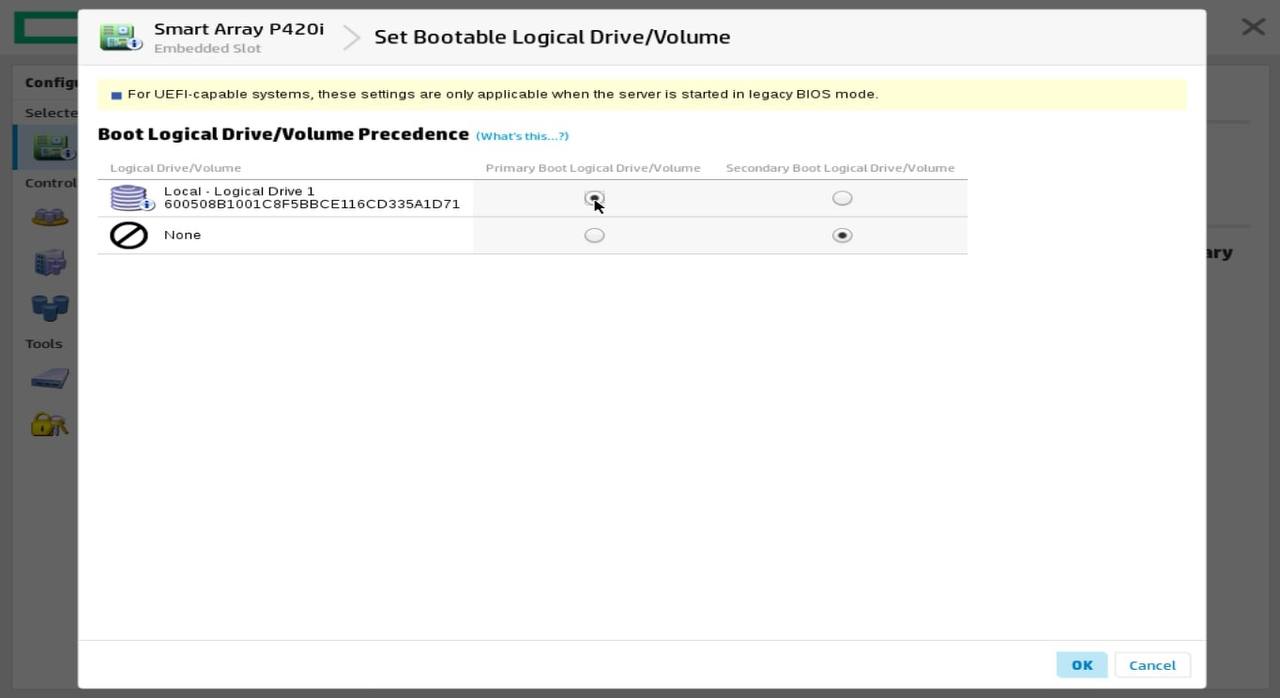Click the Logical Drive 1 disk stack icon
The width and height of the screenshot is (1280, 698).
click(x=130, y=198)
